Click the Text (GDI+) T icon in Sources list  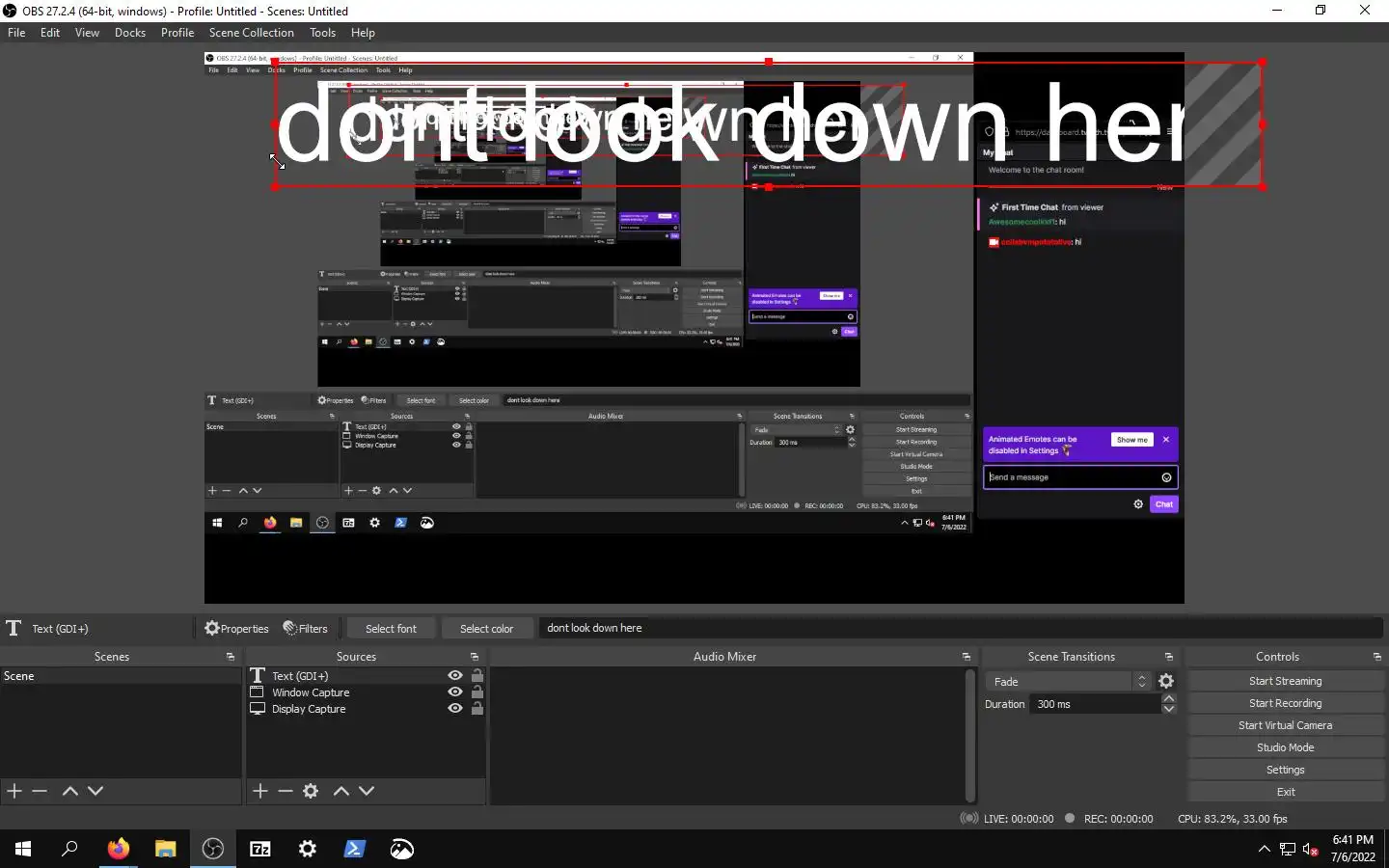pos(258,675)
